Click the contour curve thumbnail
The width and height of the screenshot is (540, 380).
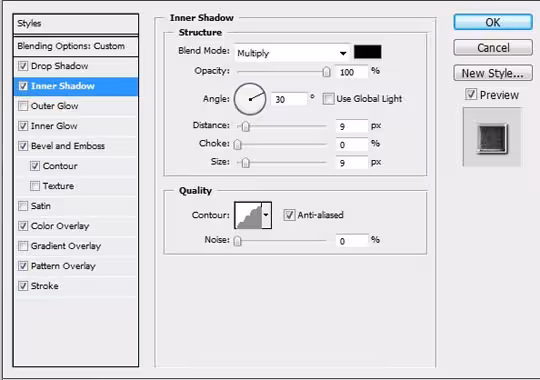[x=248, y=215]
